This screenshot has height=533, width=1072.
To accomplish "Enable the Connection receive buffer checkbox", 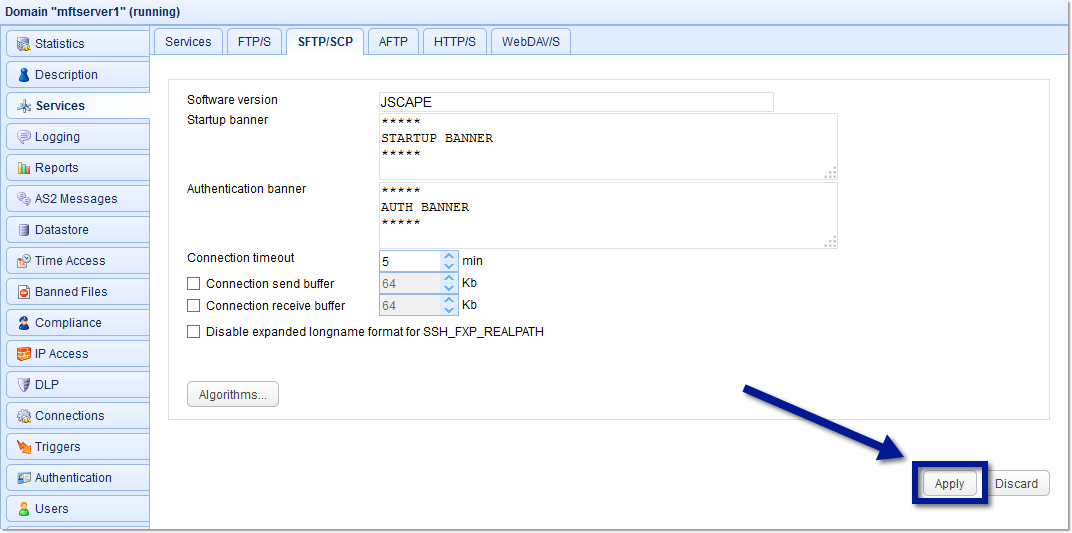I will (x=194, y=306).
